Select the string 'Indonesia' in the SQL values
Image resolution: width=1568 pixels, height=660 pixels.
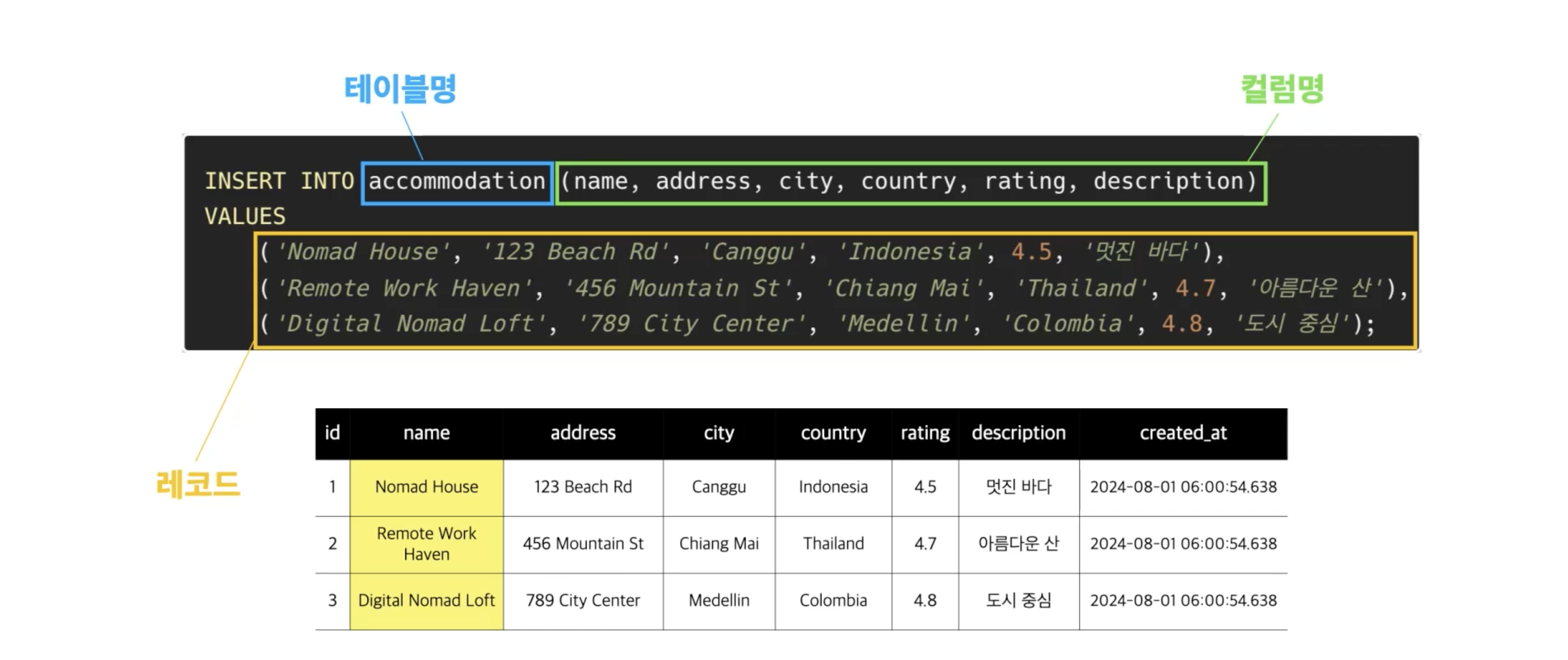(x=910, y=252)
